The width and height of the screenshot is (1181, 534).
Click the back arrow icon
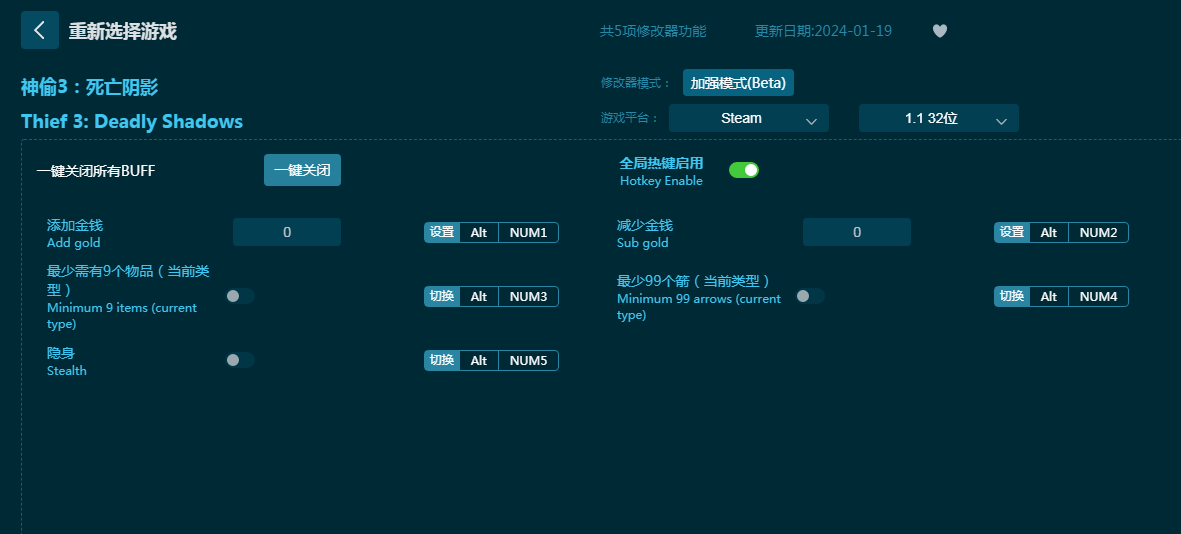pos(40,30)
